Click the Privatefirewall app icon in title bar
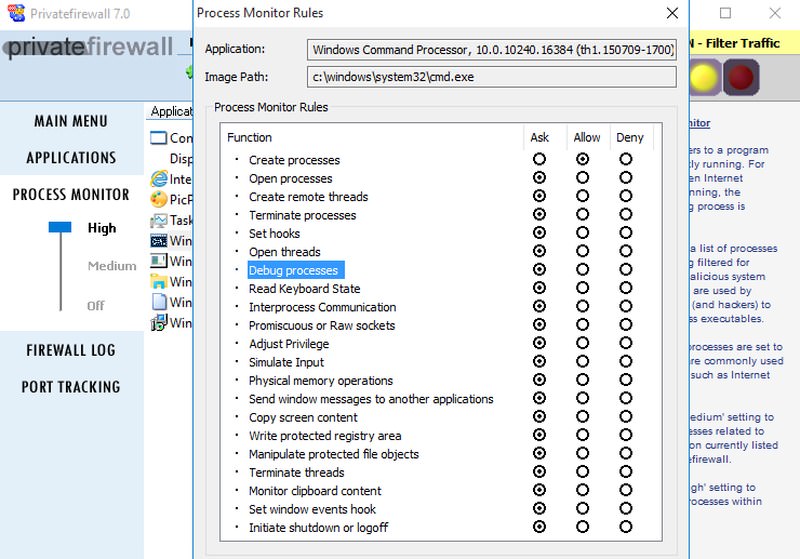Image resolution: width=800 pixels, height=559 pixels. (x=16, y=13)
